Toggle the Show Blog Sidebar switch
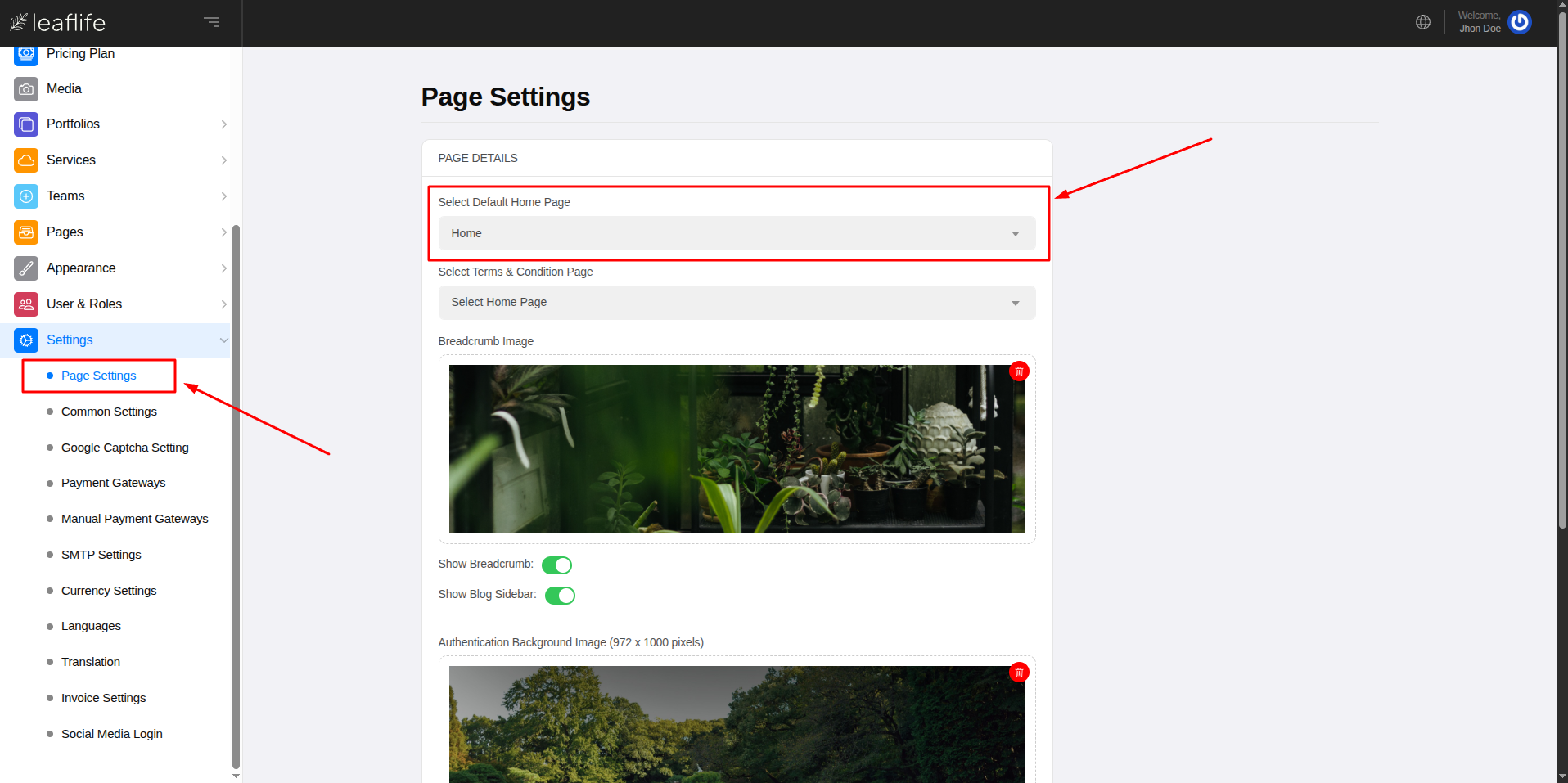 pos(560,596)
